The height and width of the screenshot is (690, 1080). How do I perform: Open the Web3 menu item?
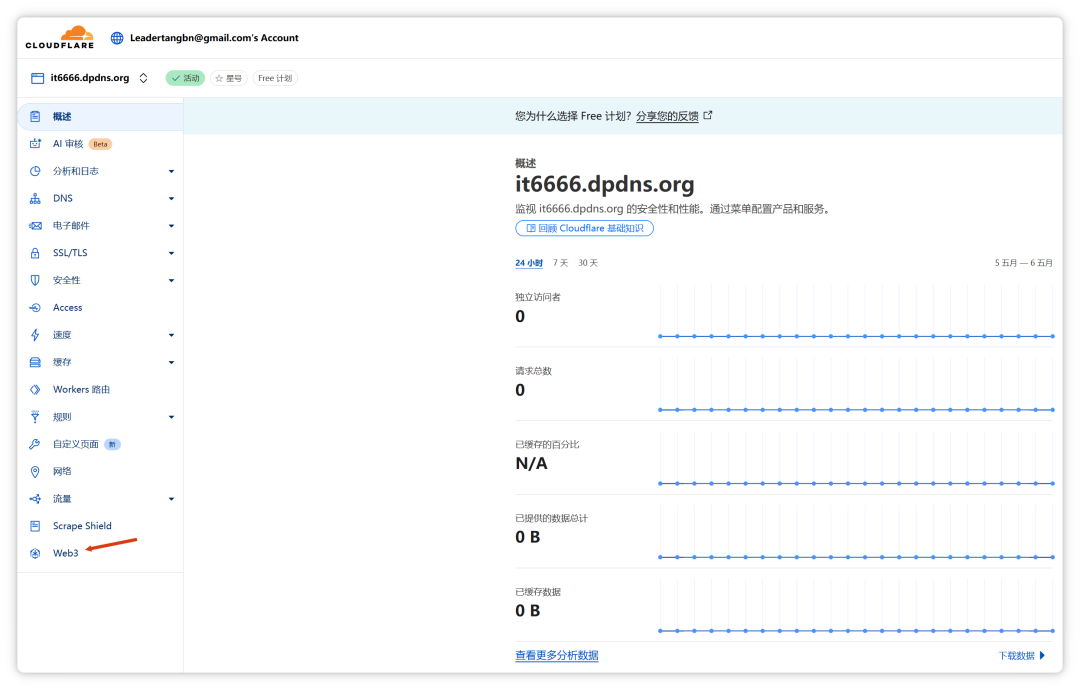[x=101, y=554]
